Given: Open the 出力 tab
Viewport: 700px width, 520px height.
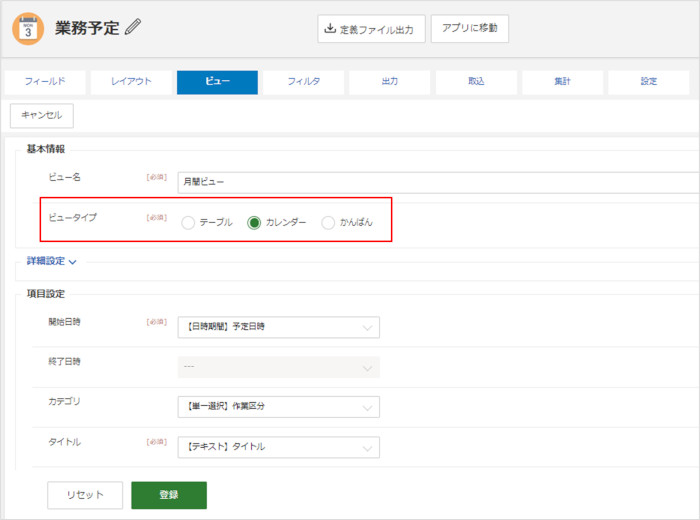Looking at the screenshot, I should pyautogui.click(x=389, y=82).
